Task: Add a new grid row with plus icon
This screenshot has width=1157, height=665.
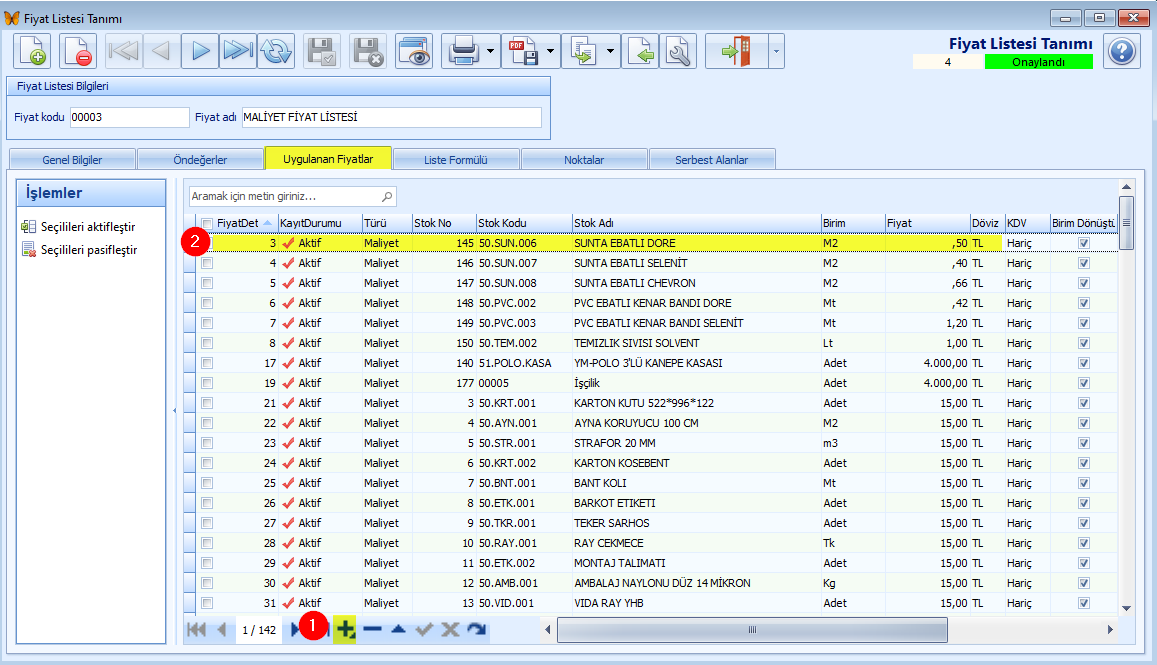Action: coord(345,630)
